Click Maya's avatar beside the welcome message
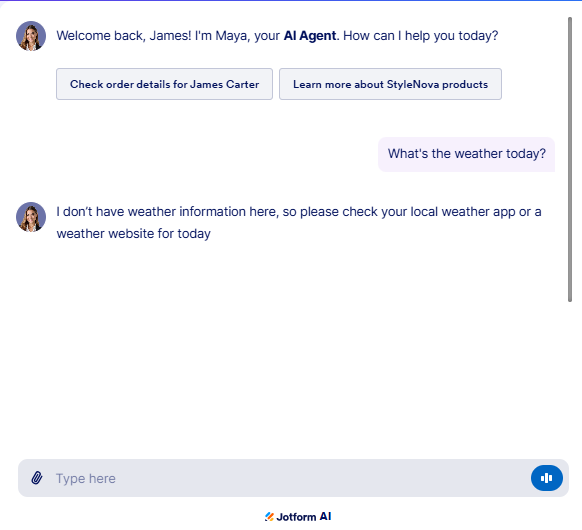This screenshot has width=582, height=530. tap(31, 36)
